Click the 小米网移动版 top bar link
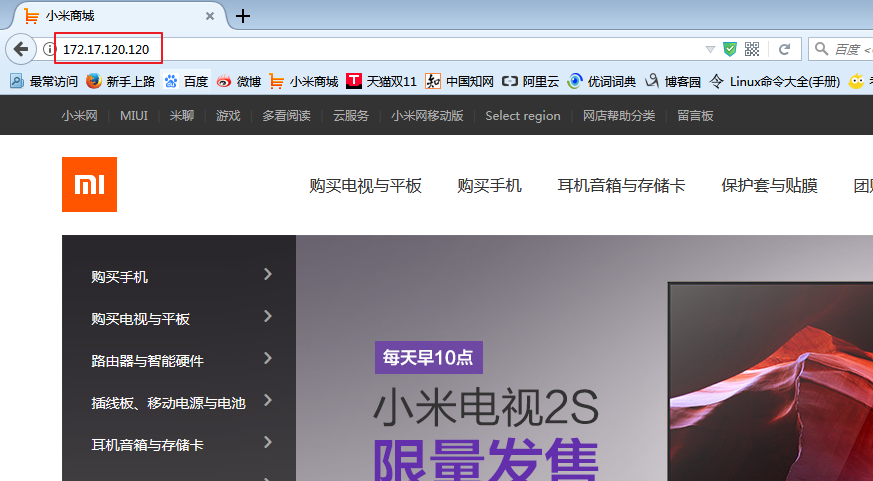This screenshot has width=873, height=481. pyautogui.click(x=427, y=116)
